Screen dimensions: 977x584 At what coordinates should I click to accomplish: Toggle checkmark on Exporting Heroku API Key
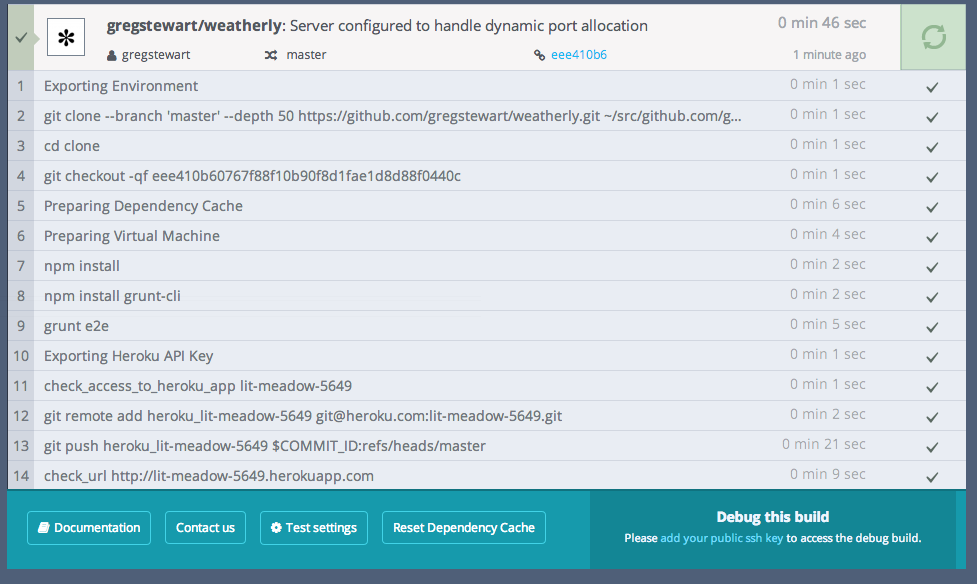point(932,356)
